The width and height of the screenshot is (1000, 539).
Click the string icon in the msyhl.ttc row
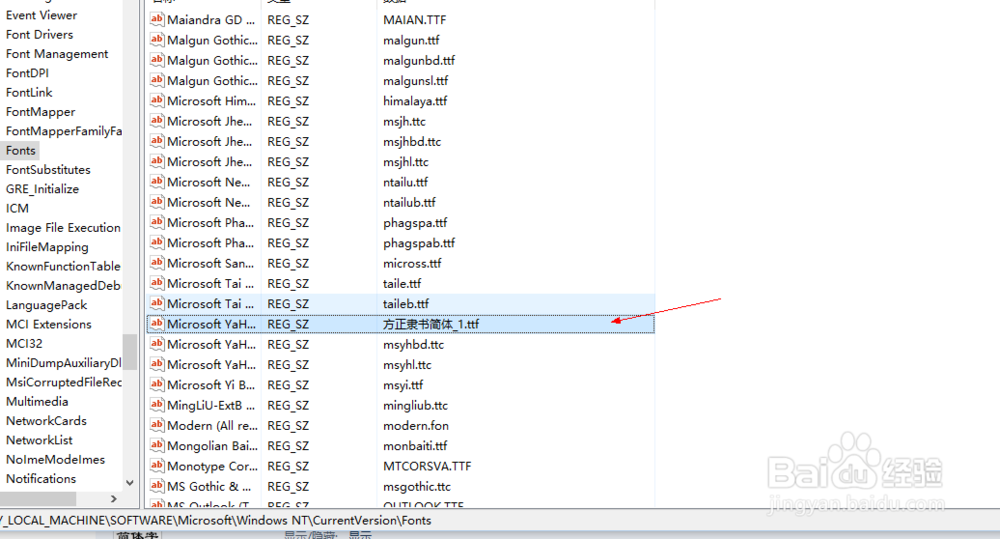[157, 364]
